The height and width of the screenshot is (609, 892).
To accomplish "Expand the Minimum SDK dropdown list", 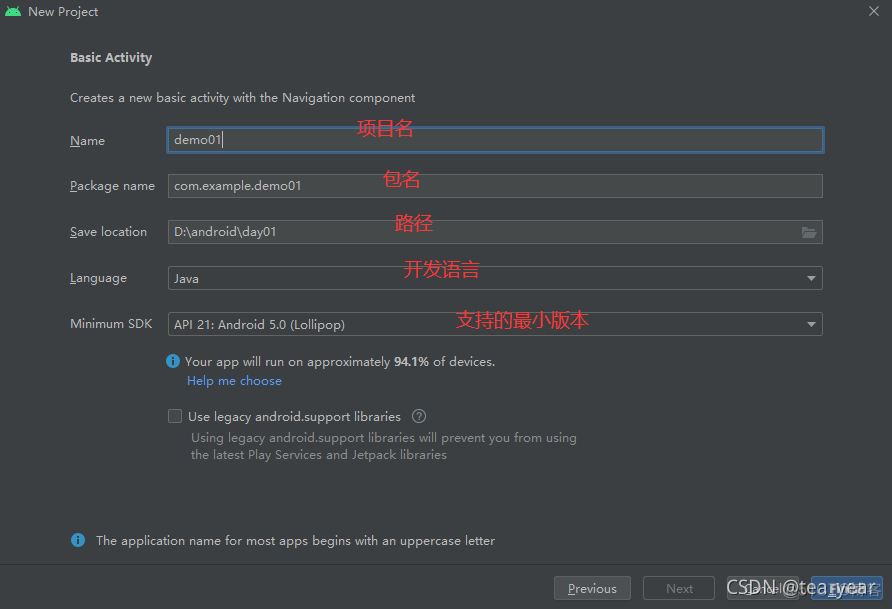I will coord(495,324).
